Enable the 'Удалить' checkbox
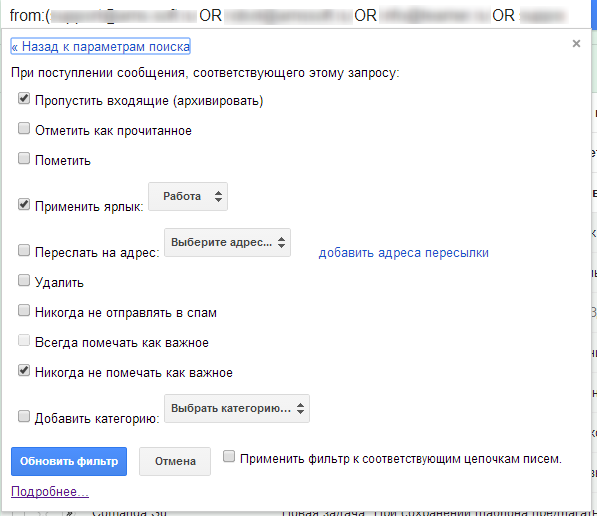This screenshot has width=597, height=516. [x=24, y=281]
